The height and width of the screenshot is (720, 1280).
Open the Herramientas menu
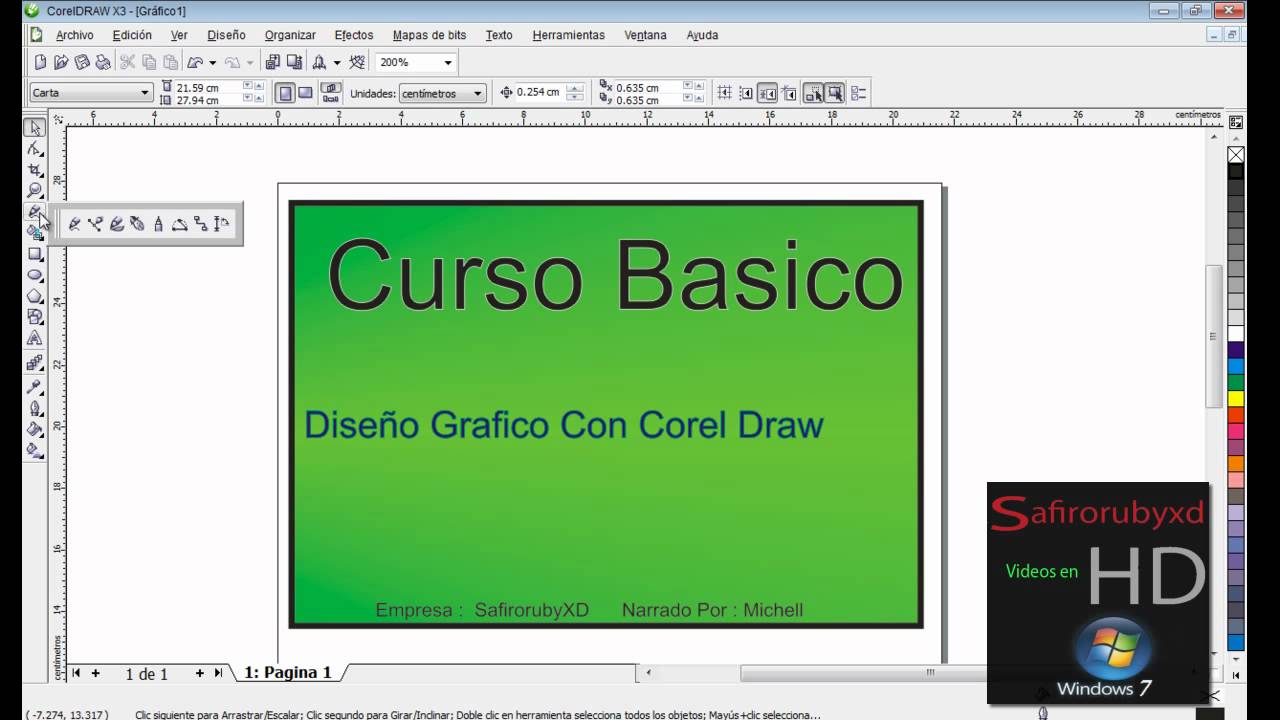pyautogui.click(x=568, y=35)
